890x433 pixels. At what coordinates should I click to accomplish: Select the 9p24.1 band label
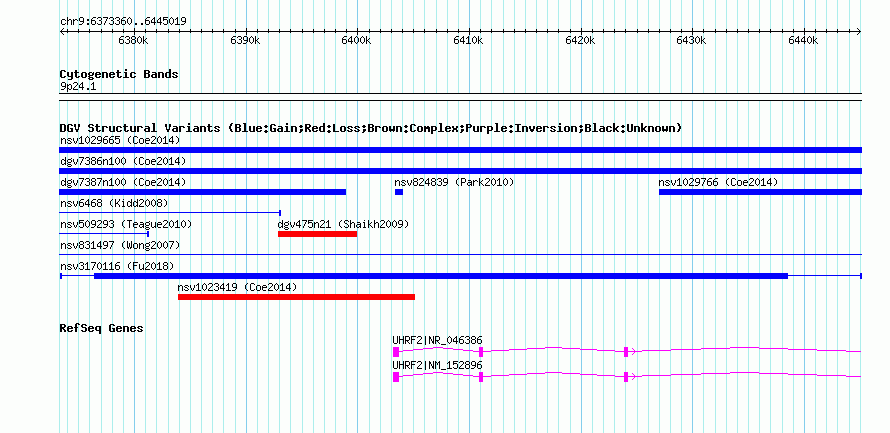(x=77, y=87)
